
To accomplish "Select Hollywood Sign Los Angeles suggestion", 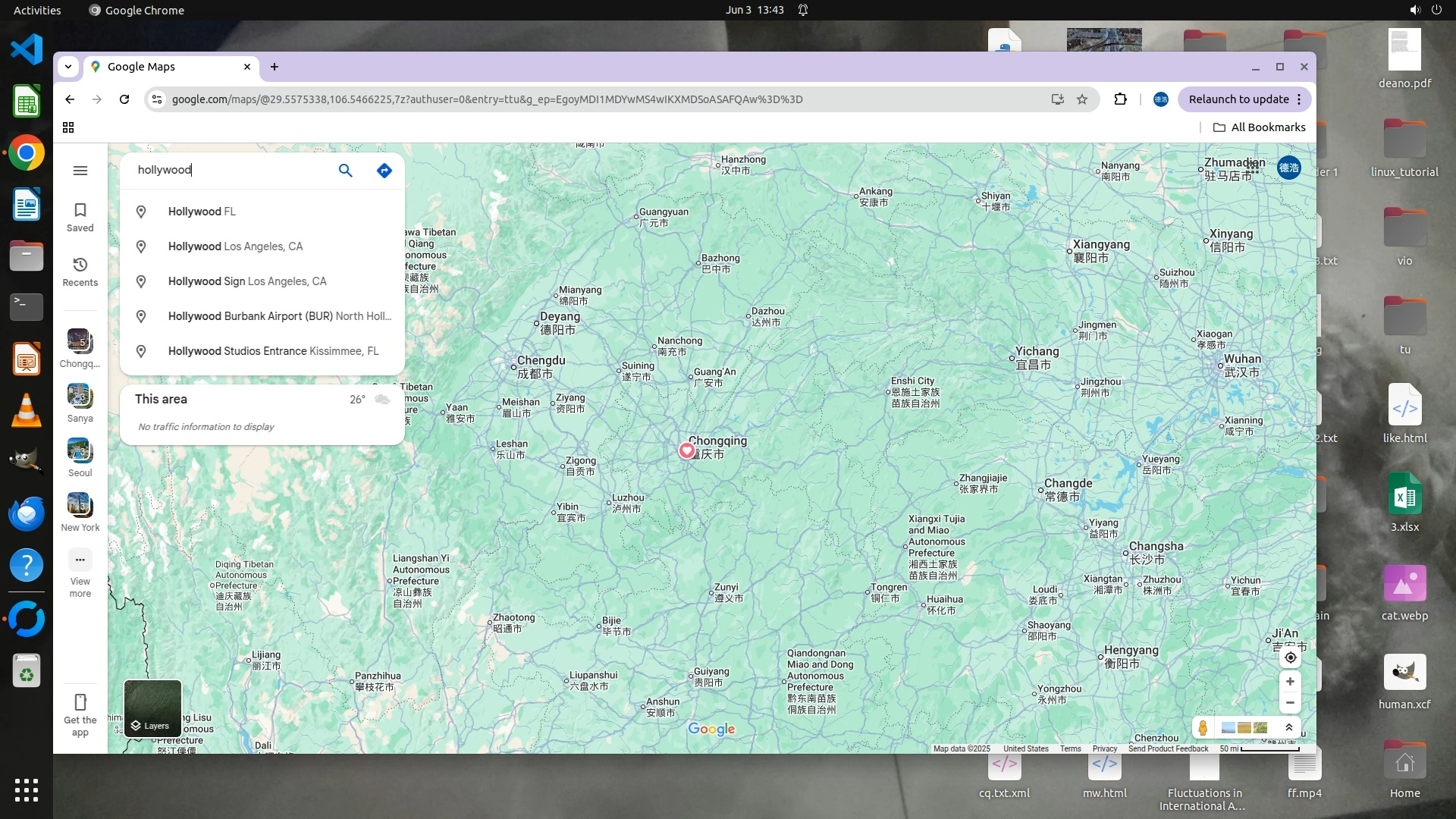I will point(247,281).
